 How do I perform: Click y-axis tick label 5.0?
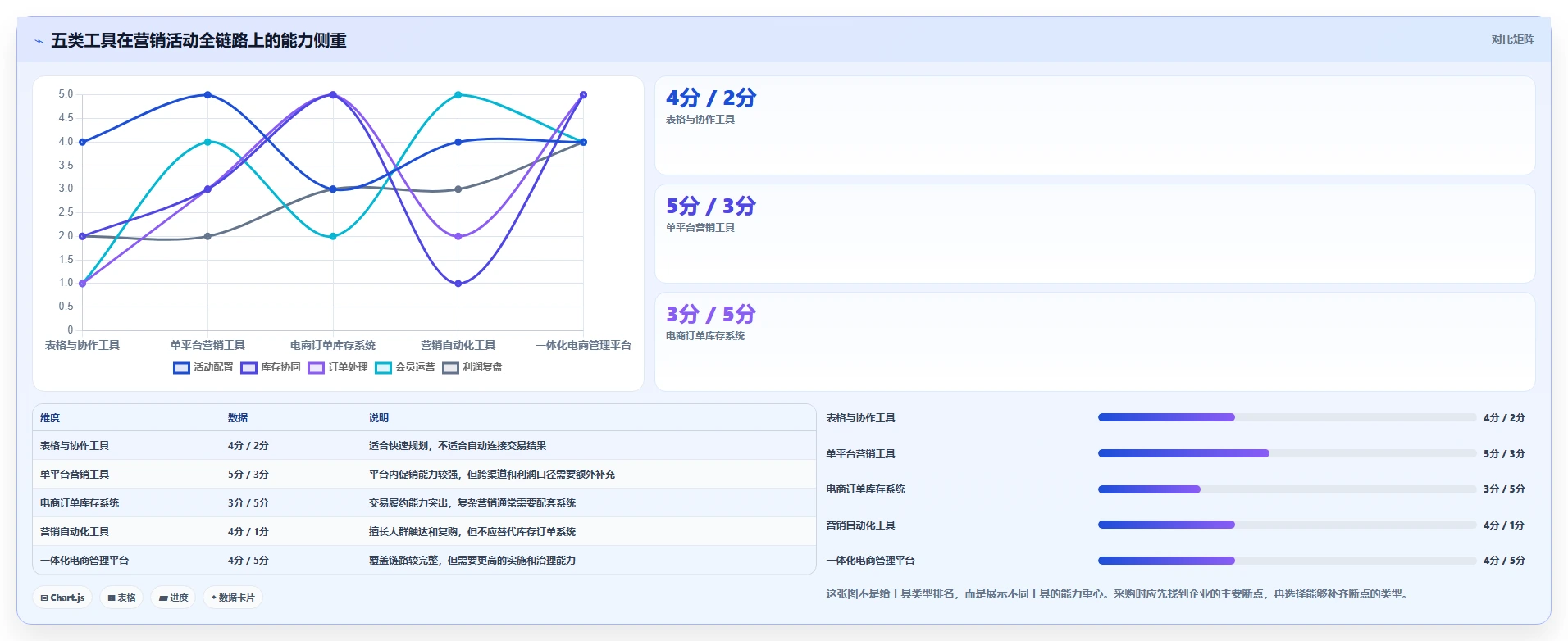click(66, 94)
